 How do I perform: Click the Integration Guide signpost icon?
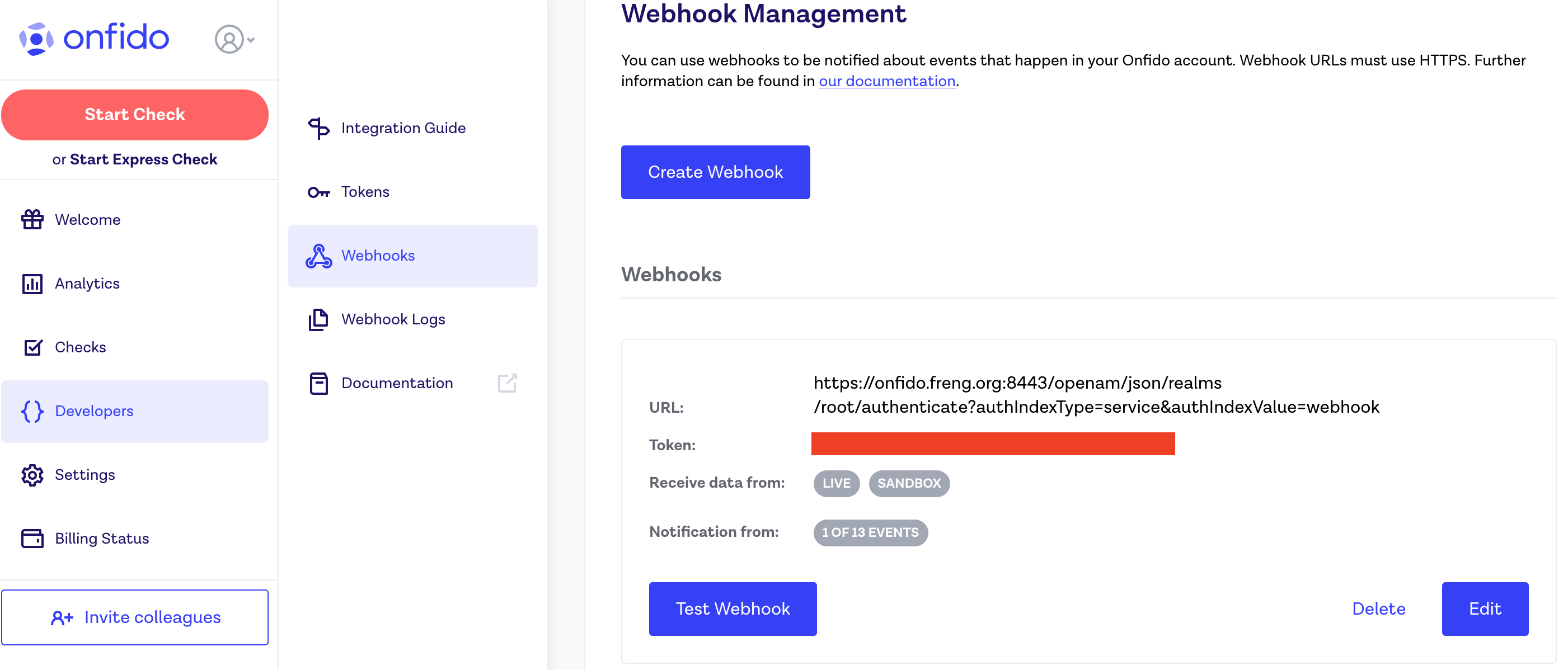click(x=318, y=129)
